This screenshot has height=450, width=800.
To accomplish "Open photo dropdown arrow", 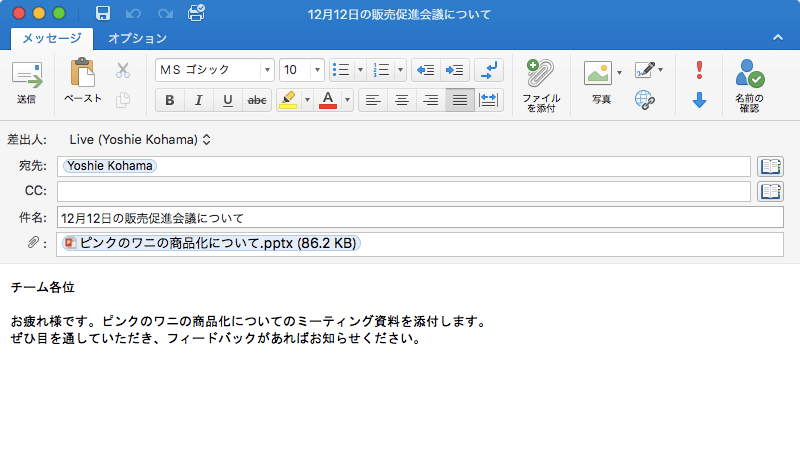I will pos(619,72).
